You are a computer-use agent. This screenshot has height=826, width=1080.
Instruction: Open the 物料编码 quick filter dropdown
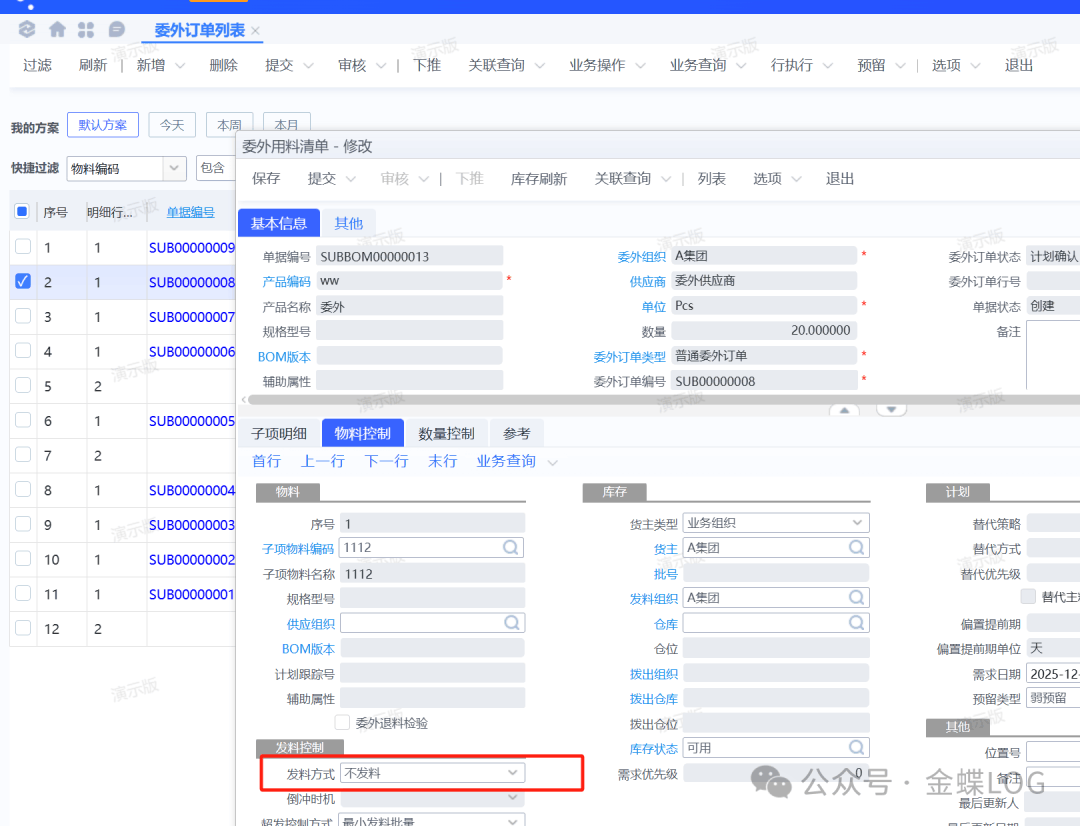click(x=175, y=168)
